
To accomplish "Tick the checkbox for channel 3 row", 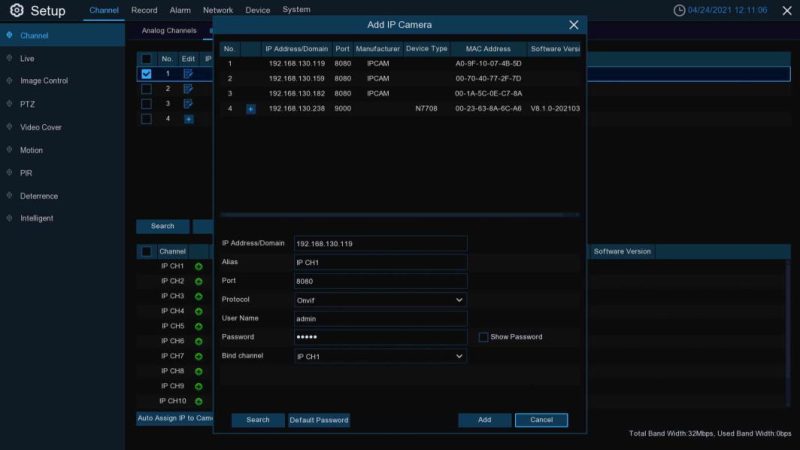I will coord(147,104).
